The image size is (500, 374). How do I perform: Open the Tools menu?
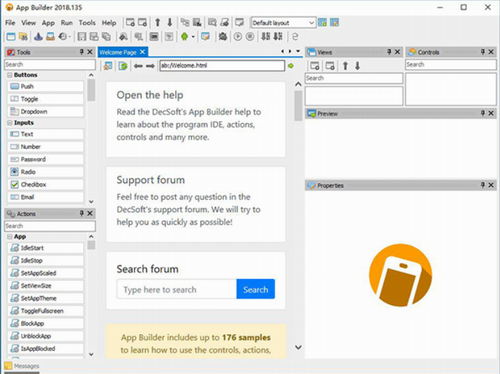[87, 23]
